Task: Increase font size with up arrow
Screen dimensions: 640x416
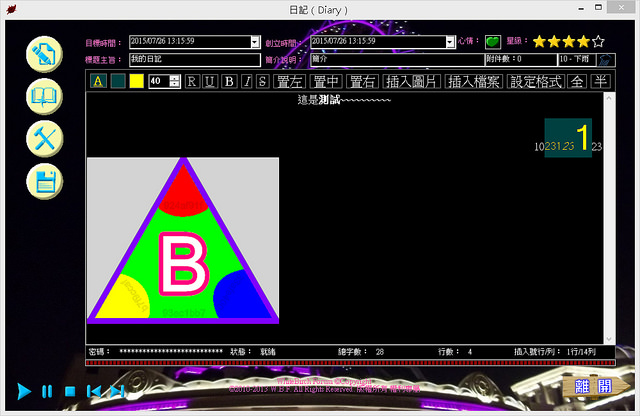Action: [x=175, y=78]
